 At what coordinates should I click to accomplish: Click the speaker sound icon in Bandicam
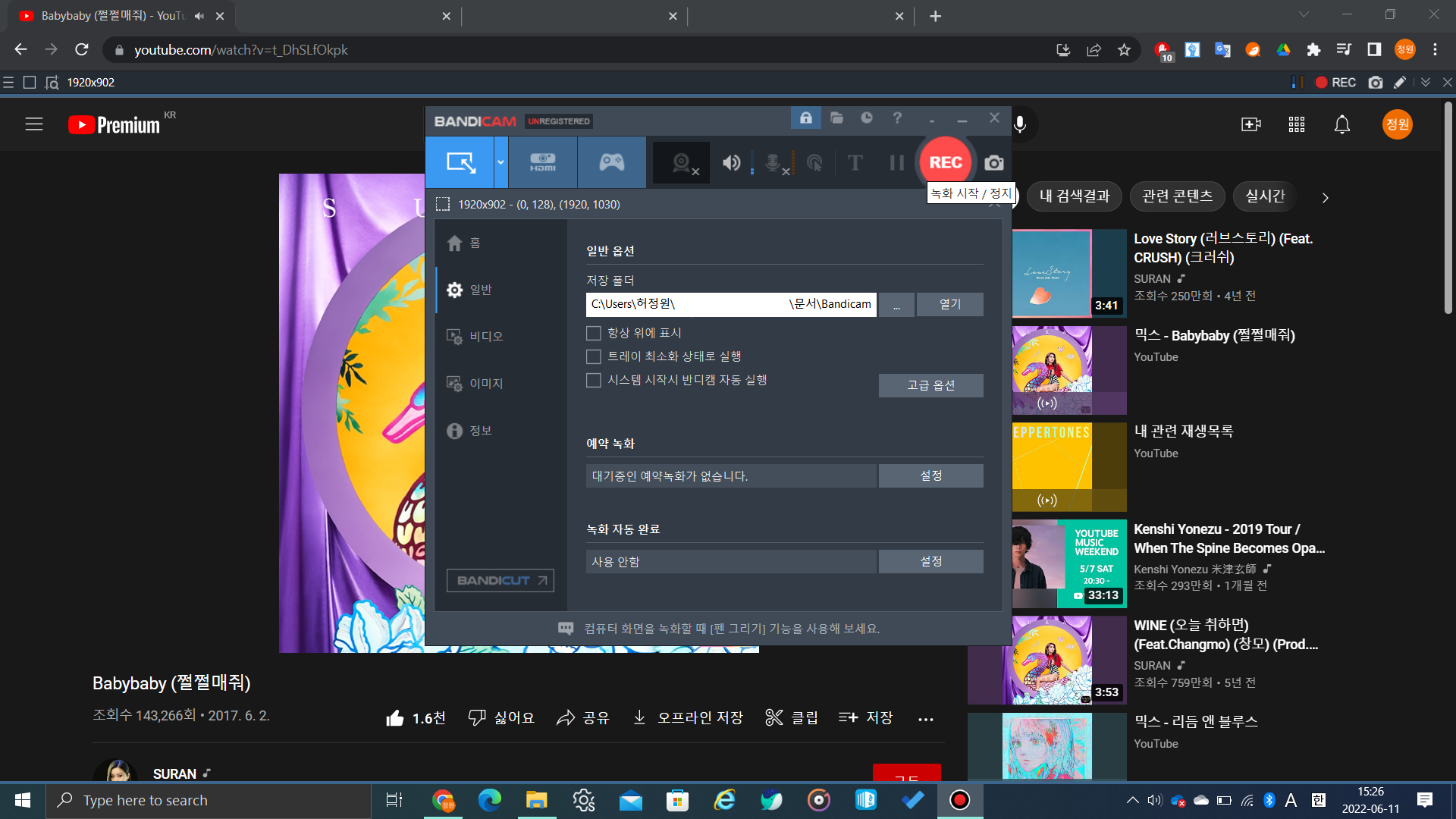731,162
